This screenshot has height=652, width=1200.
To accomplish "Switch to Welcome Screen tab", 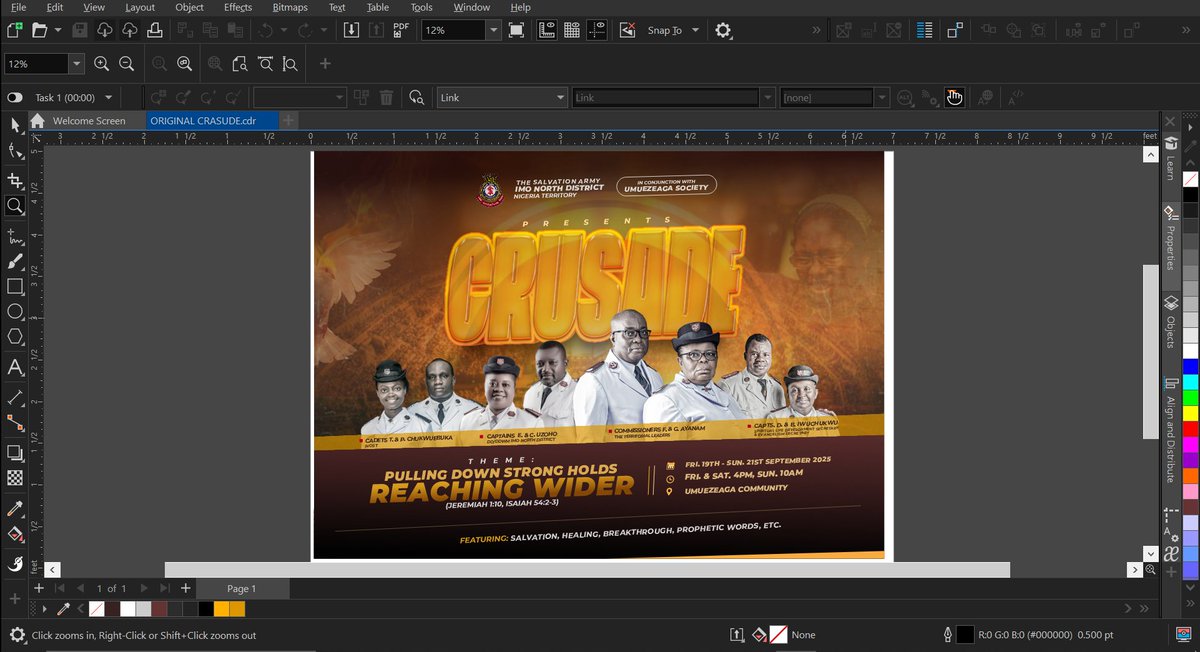I will click(x=89, y=121).
